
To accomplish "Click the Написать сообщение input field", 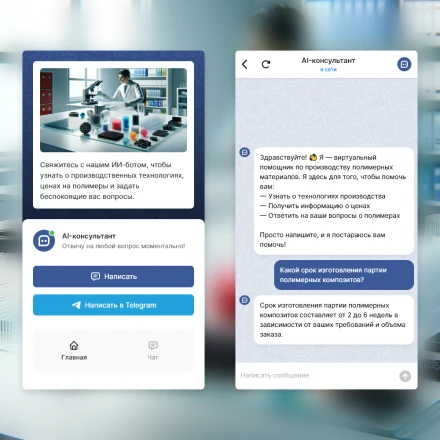I will click(x=317, y=376).
